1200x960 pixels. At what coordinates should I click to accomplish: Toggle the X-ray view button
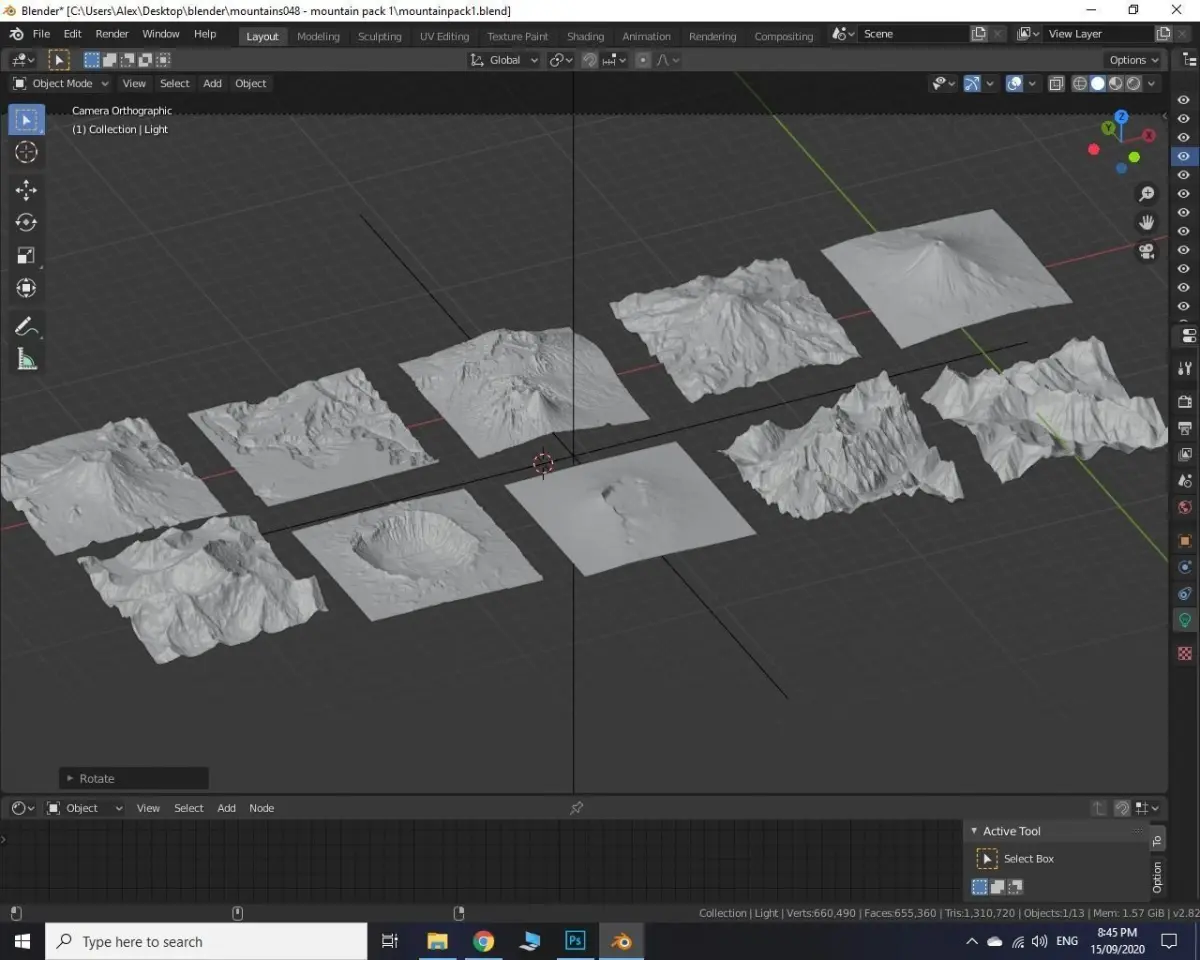[1056, 84]
